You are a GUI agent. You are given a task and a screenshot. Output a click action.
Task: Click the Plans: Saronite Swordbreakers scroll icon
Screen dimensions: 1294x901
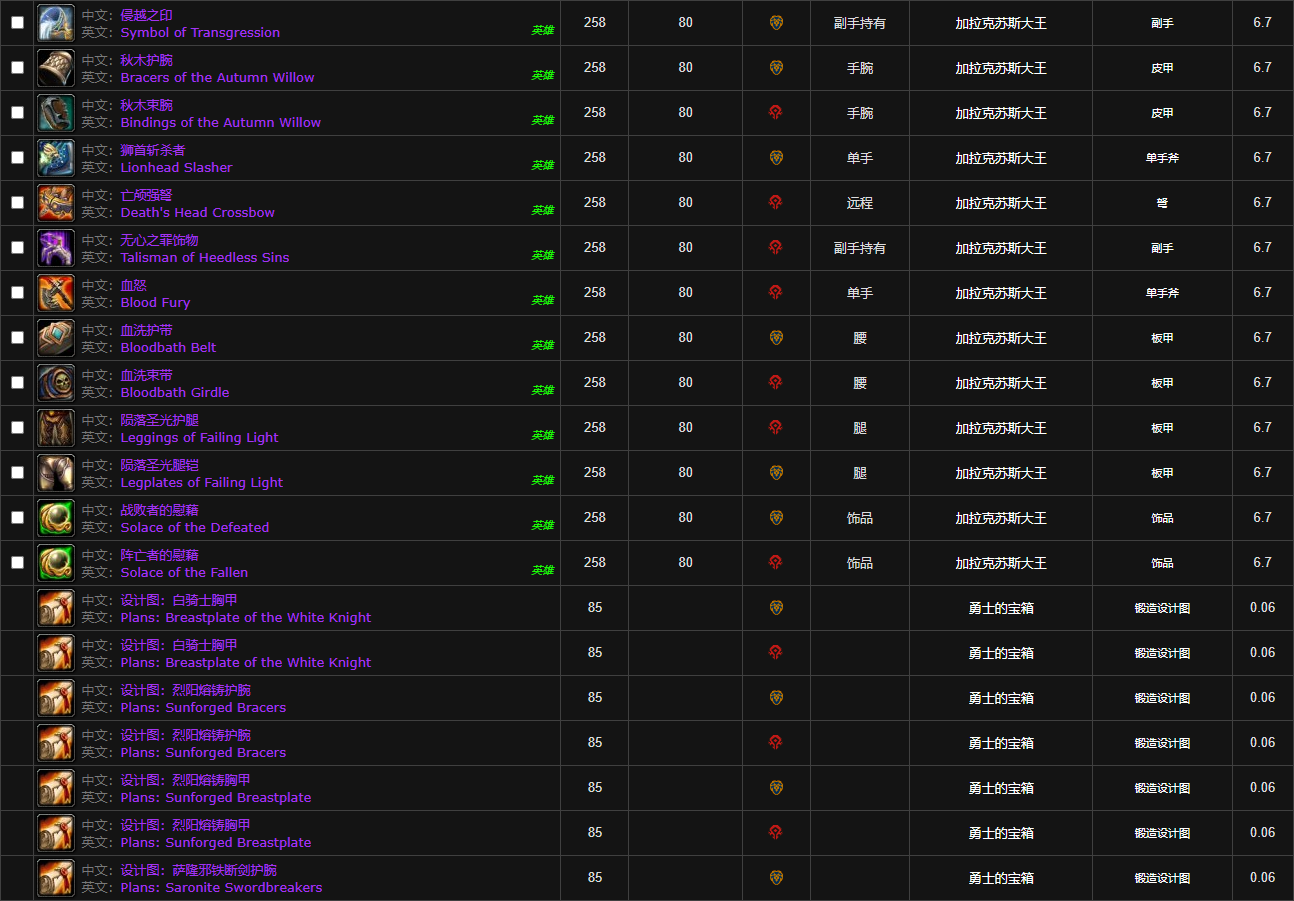[56, 878]
